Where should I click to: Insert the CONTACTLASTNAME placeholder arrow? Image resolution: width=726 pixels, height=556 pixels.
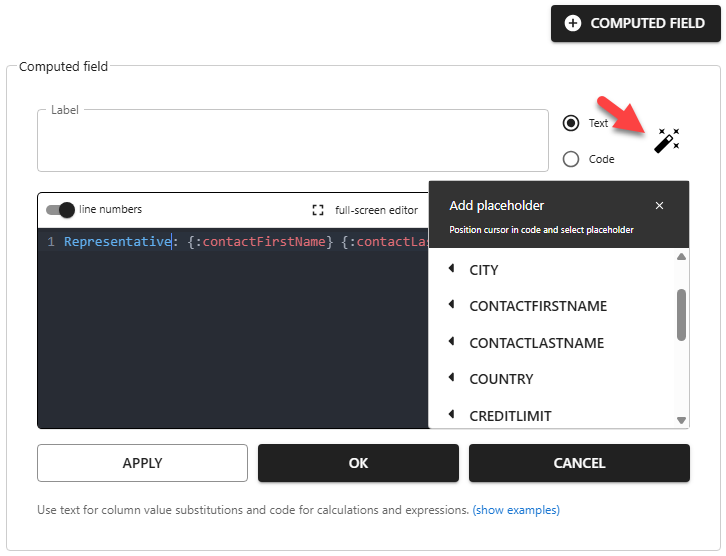[x=451, y=341]
